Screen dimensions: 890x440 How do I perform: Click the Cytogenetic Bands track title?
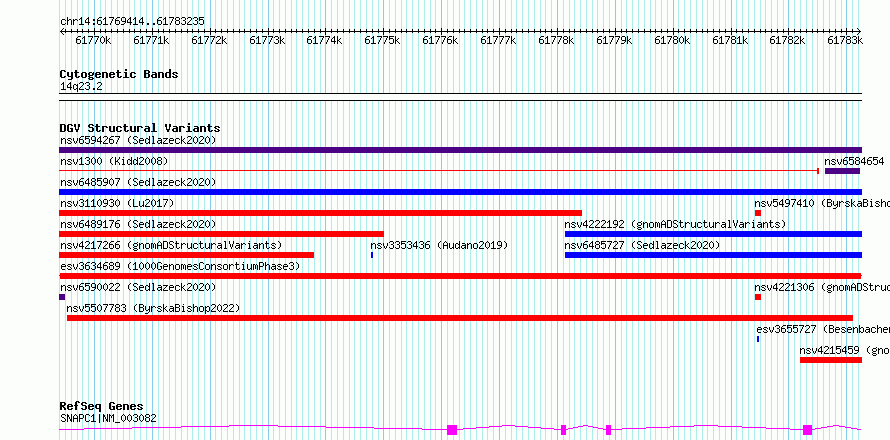click(x=119, y=74)
